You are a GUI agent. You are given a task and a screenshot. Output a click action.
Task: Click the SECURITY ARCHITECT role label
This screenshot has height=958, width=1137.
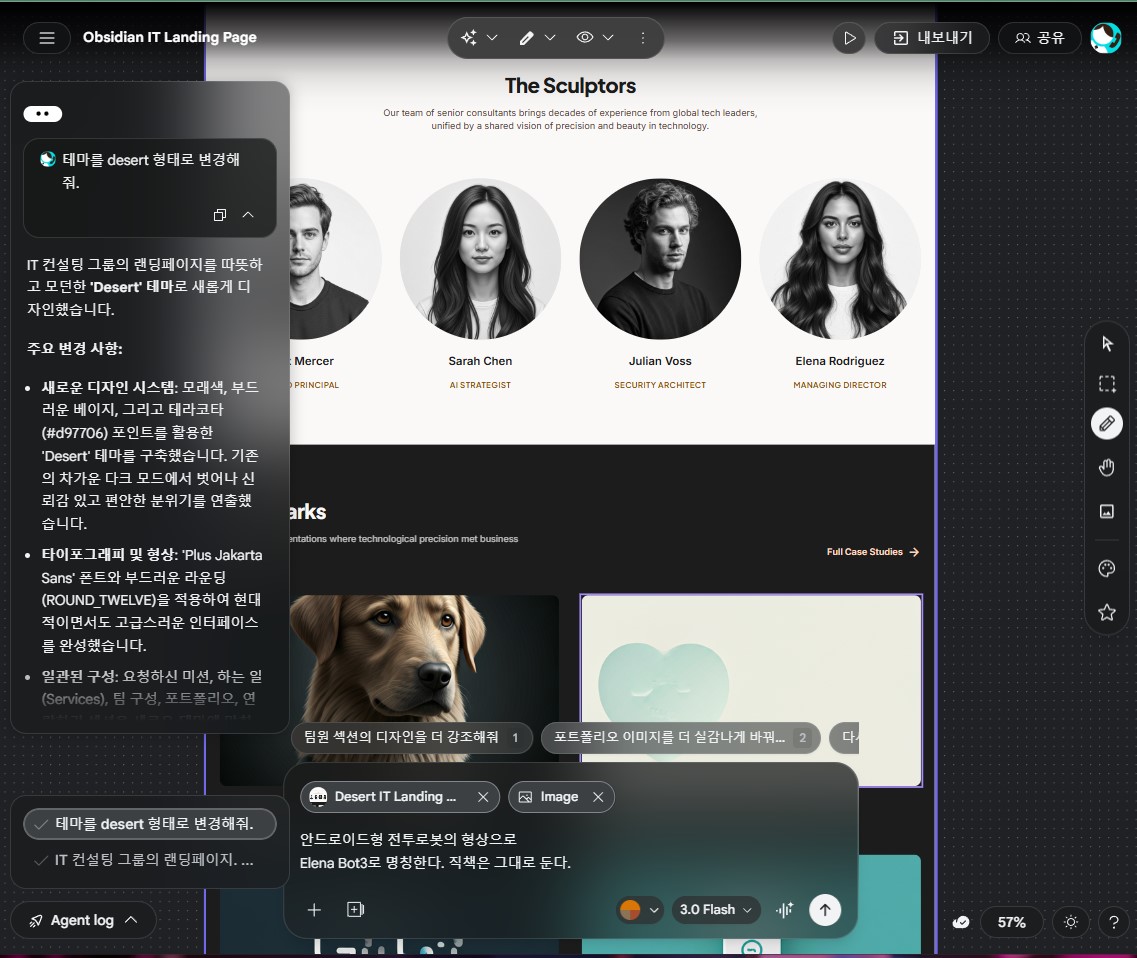(x=660, y=385)
